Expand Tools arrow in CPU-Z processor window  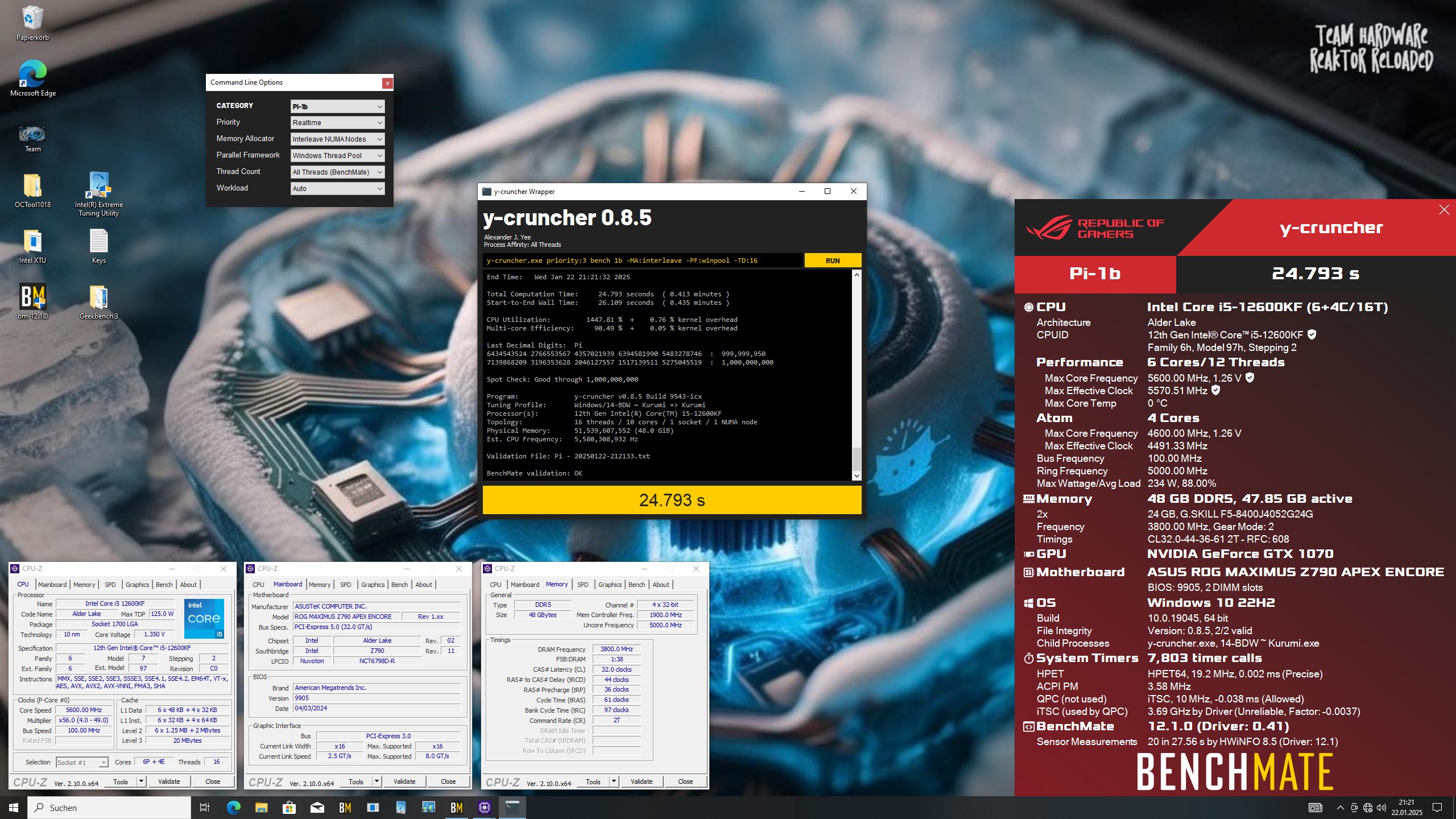click(x=142, y=781)
